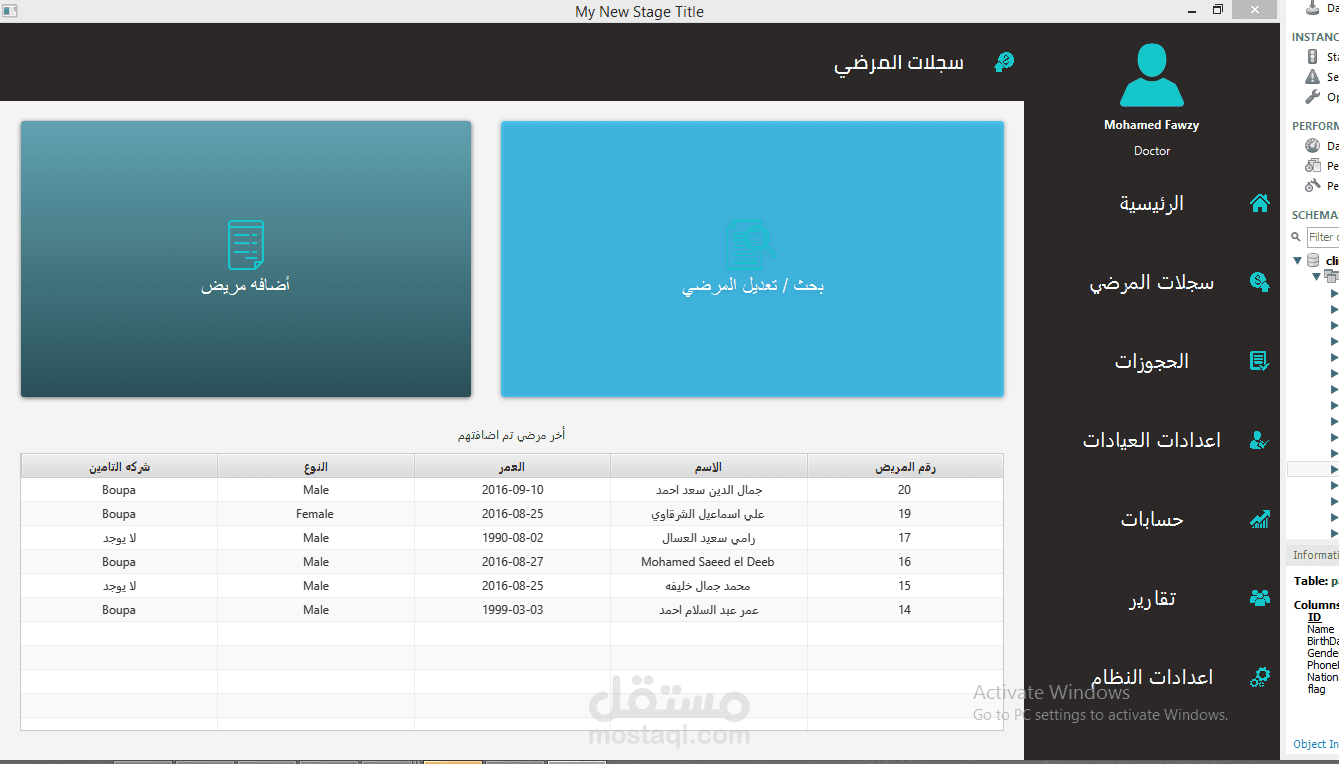The height and width of the screenshot is (764, 1339).
Task: Collapse the cli schema in Workbench
Action: point(1298,261)
